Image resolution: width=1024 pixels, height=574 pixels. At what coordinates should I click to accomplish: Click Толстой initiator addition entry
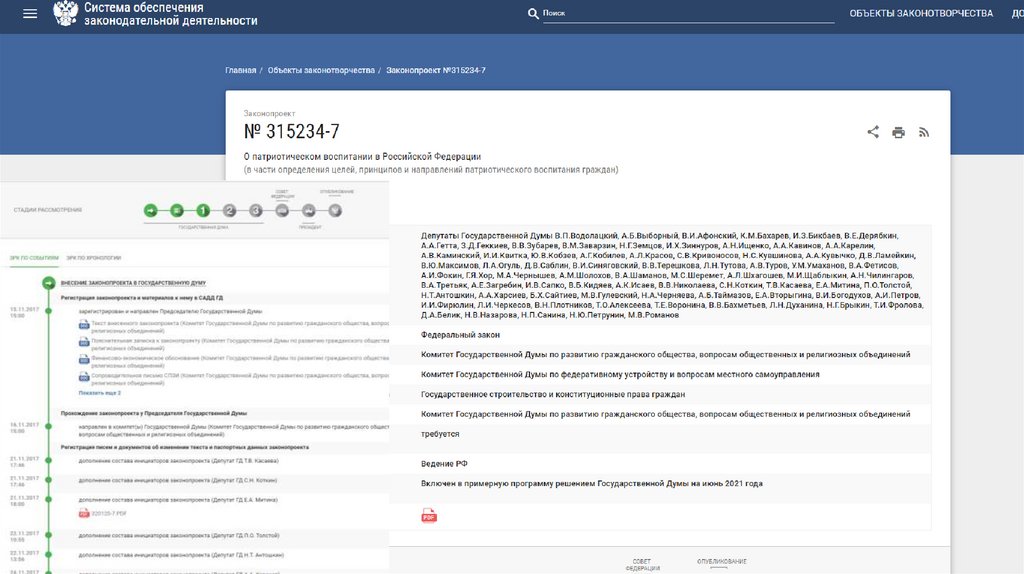pyautogui.click(x=179, y=535)
